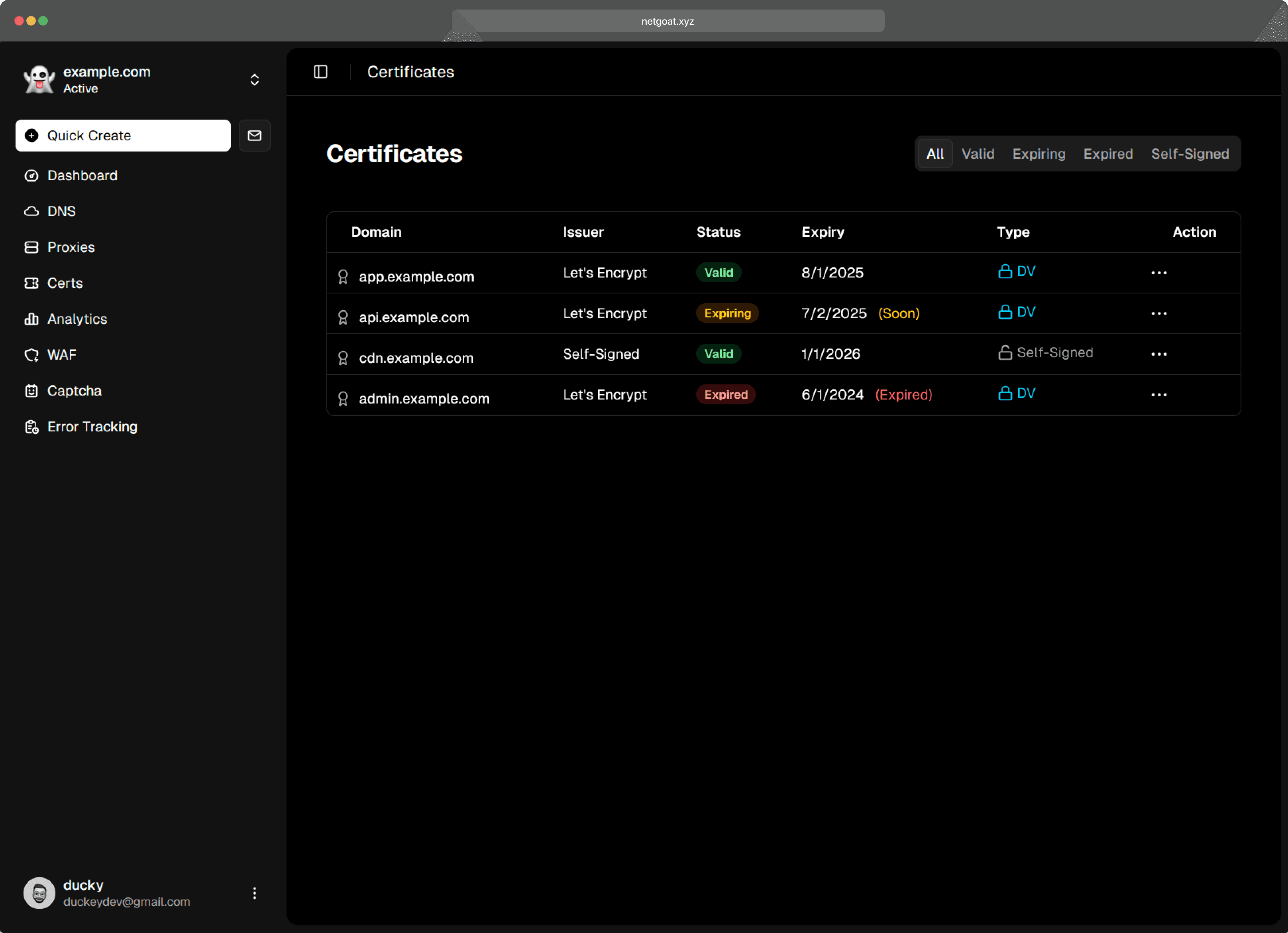The height and width of the screenshot is (933, 1288).
Task: Click the cdn.example.com domain cell
Action: pyautogui.click(x=416, y=358)
